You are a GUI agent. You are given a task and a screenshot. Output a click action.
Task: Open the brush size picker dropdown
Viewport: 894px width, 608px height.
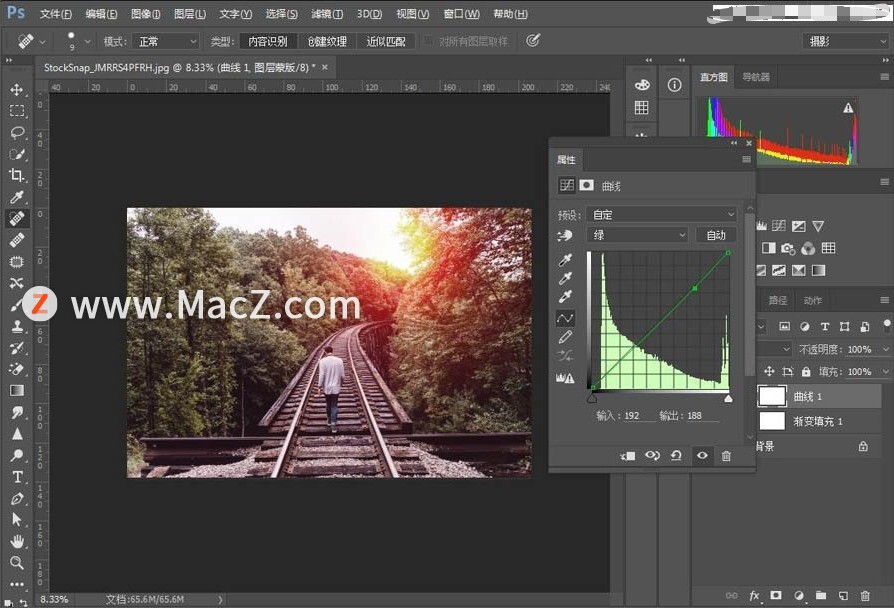[x=87, y=41]
